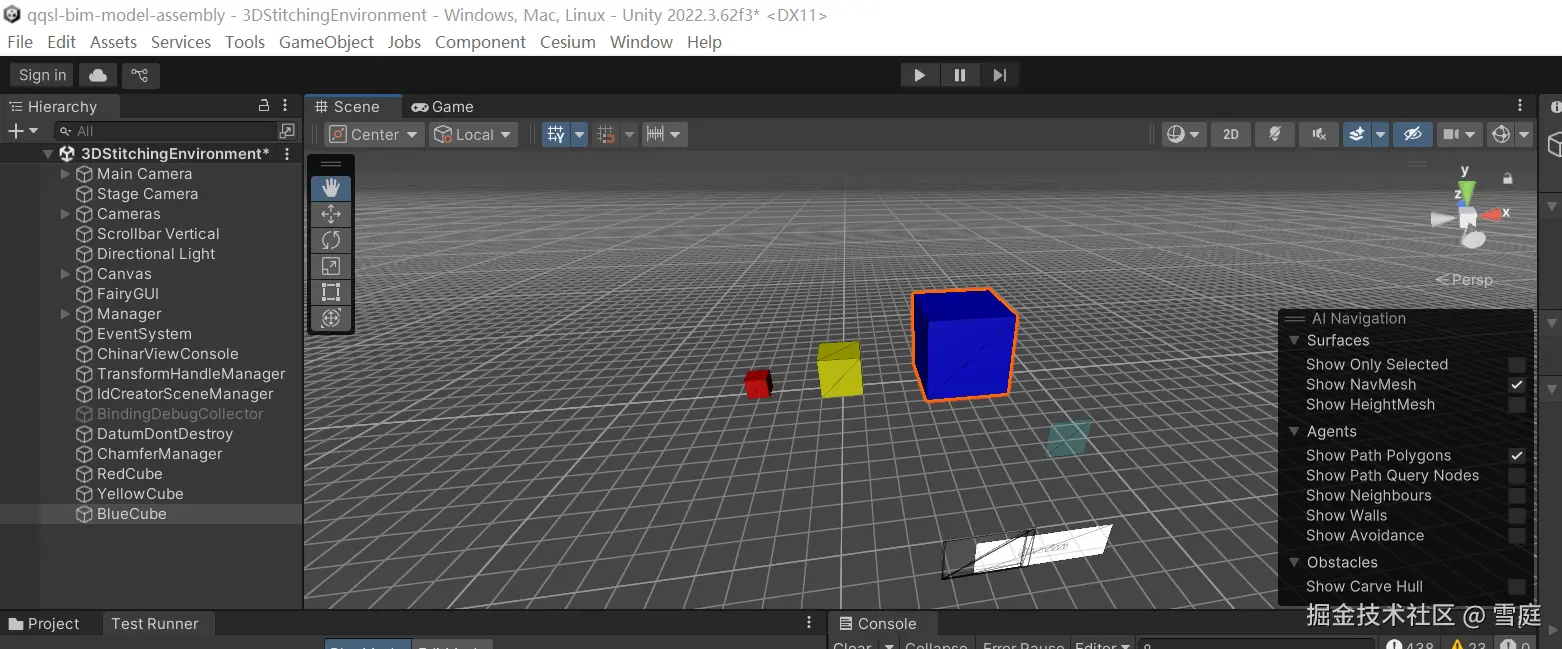
Task: Enable Show Avoidance checkbox
Action: click(1517, 536)
